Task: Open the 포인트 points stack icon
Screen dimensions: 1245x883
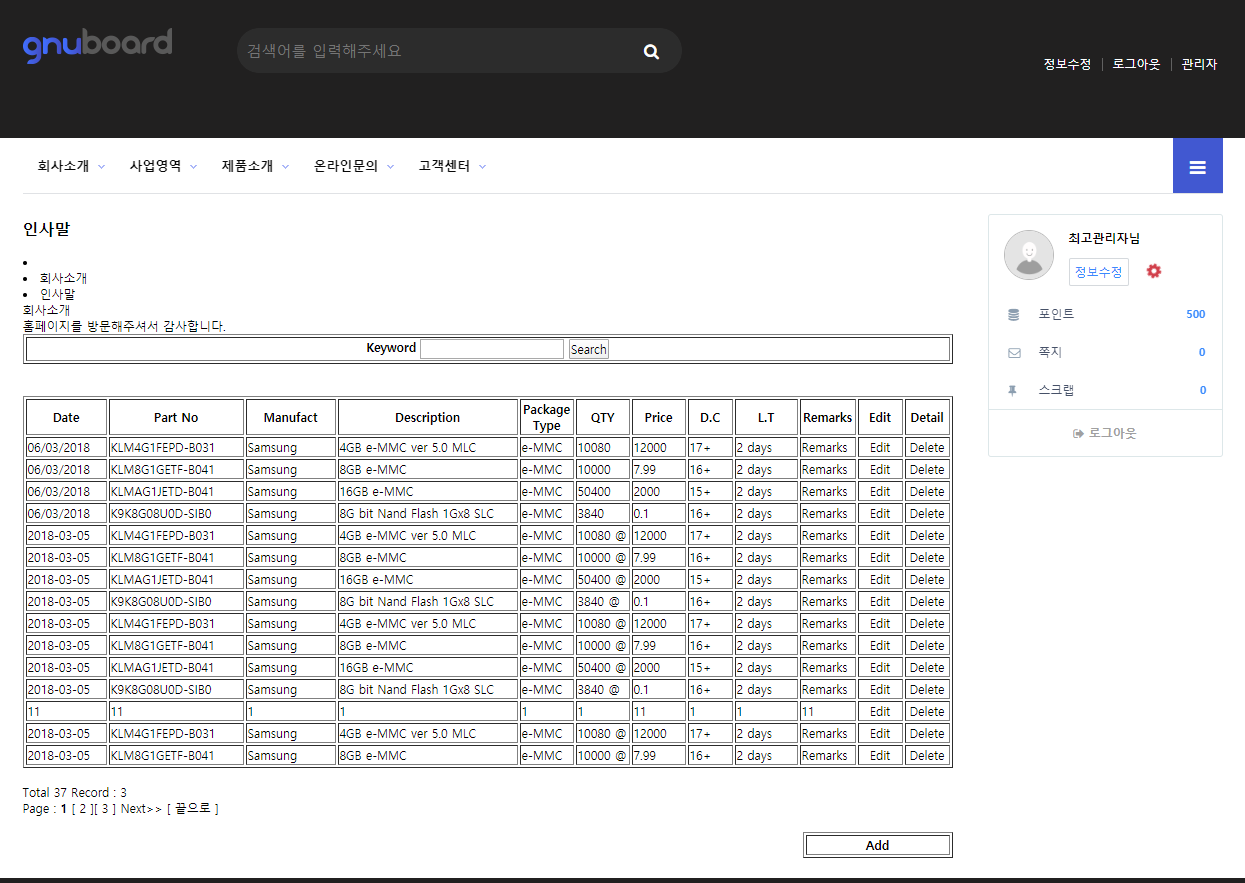Action: (1014, 314)
